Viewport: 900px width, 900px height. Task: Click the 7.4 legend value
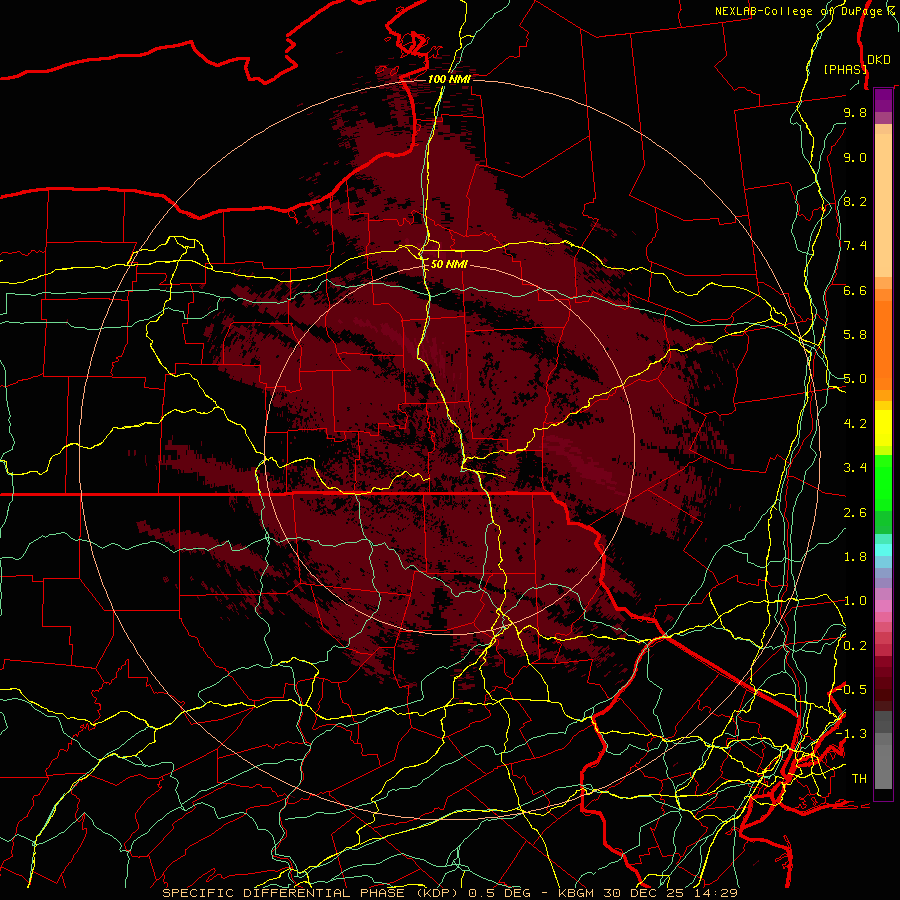[855, 246]
